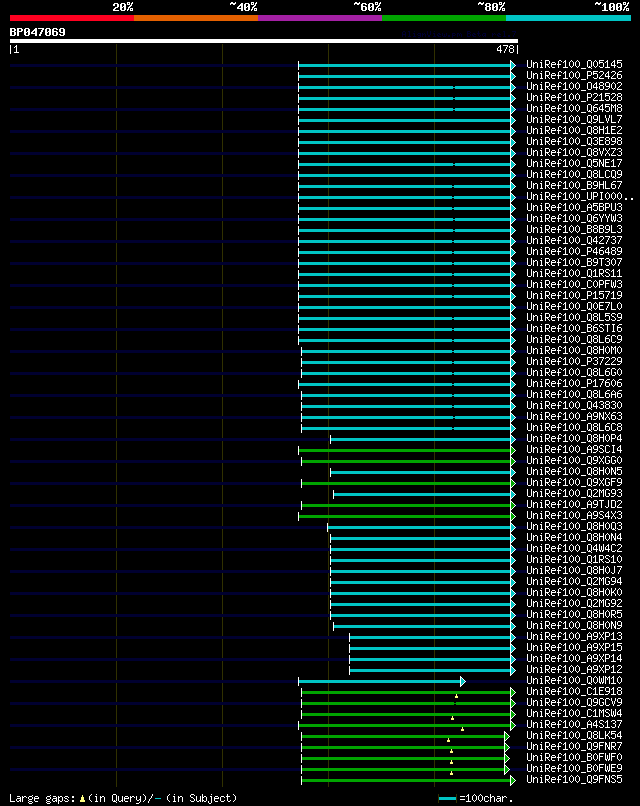The height and width of the screenshot is (806, 640).
Task: Select the UniRef100_Q8LK54 label
Action: (574, 735)
